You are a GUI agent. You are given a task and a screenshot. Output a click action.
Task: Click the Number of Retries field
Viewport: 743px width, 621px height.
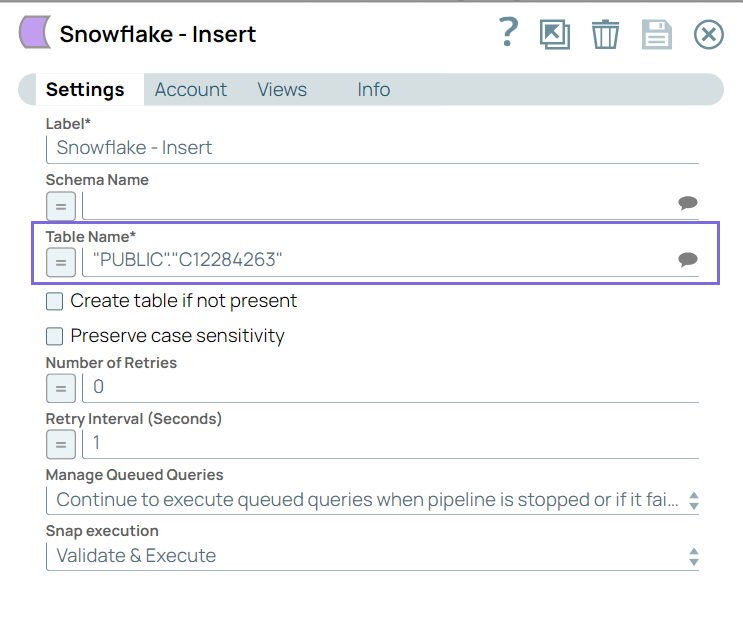click(391, 388)
